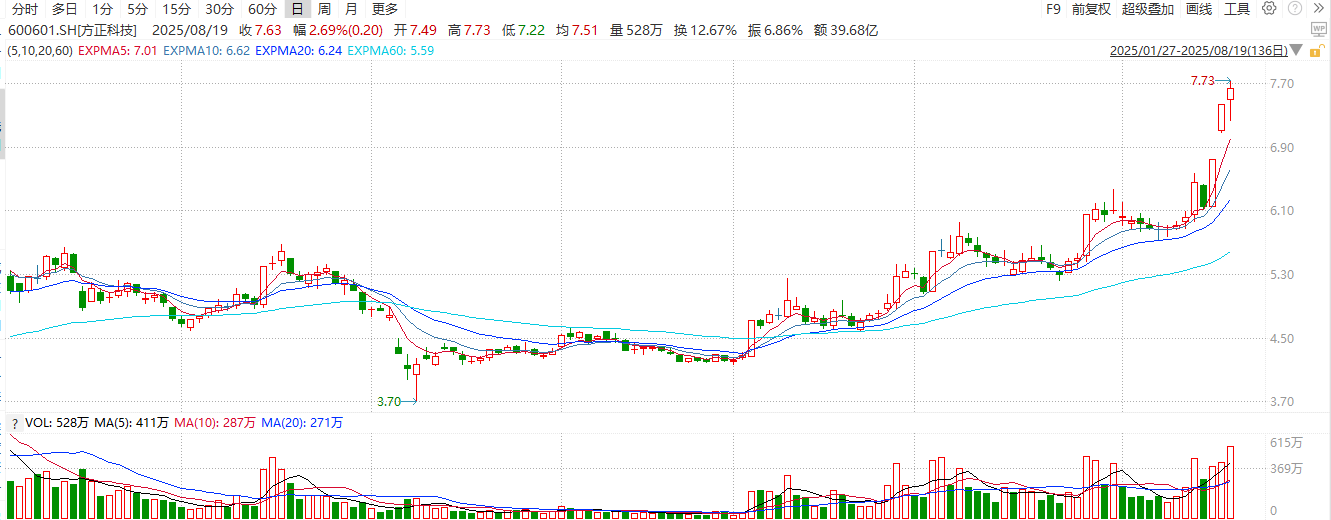1331x520 pixels.
Task: Open the 工具 tools menu
Action: [x=1237, y=9]
